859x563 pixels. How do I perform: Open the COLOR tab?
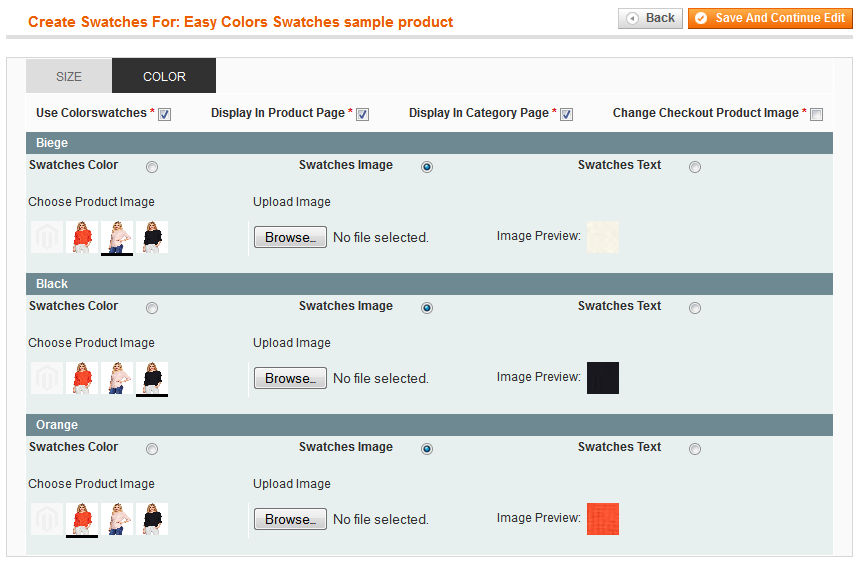[164, 76]
